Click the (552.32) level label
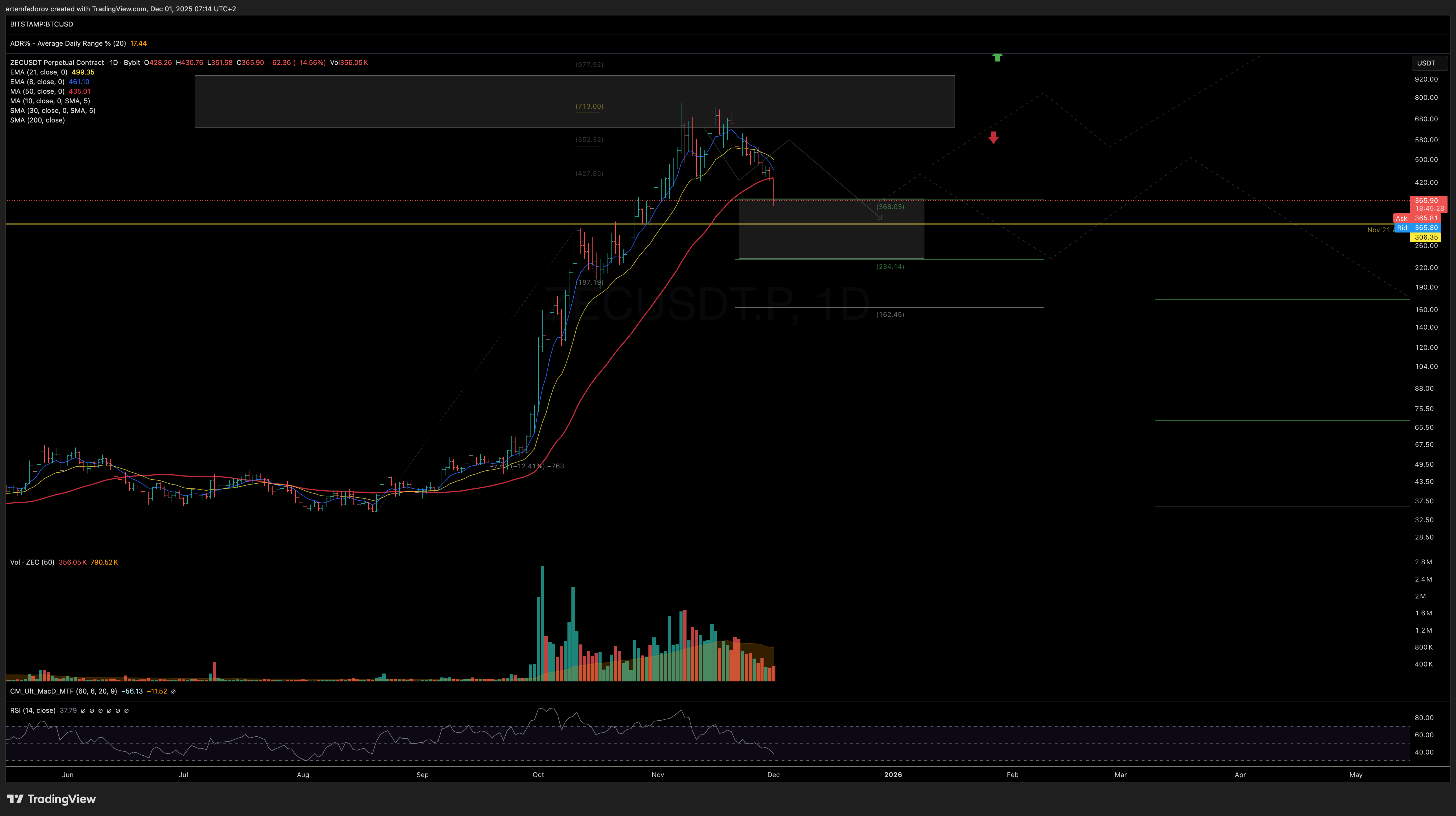The width and height of the screenshot is (1456, 816). [589, 140]
